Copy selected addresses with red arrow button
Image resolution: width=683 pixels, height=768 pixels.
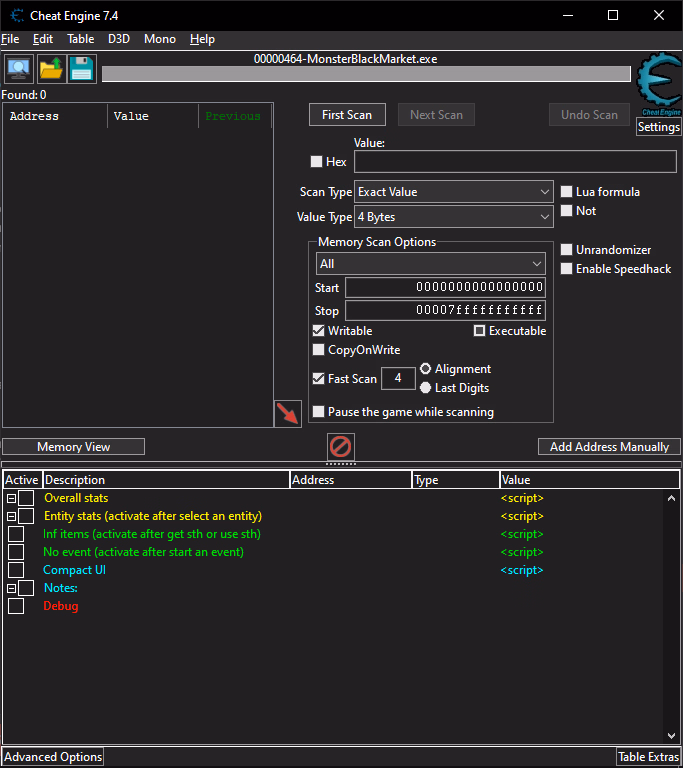[288, 413]
